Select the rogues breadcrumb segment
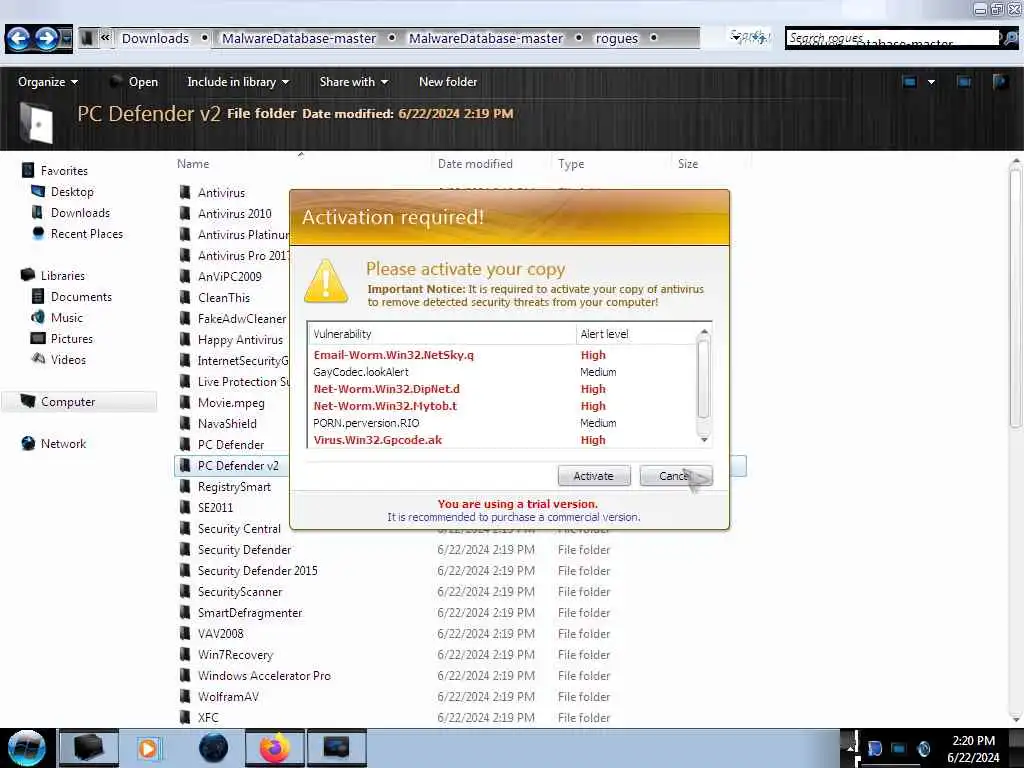1024x768 pixels. pos(616,39)
